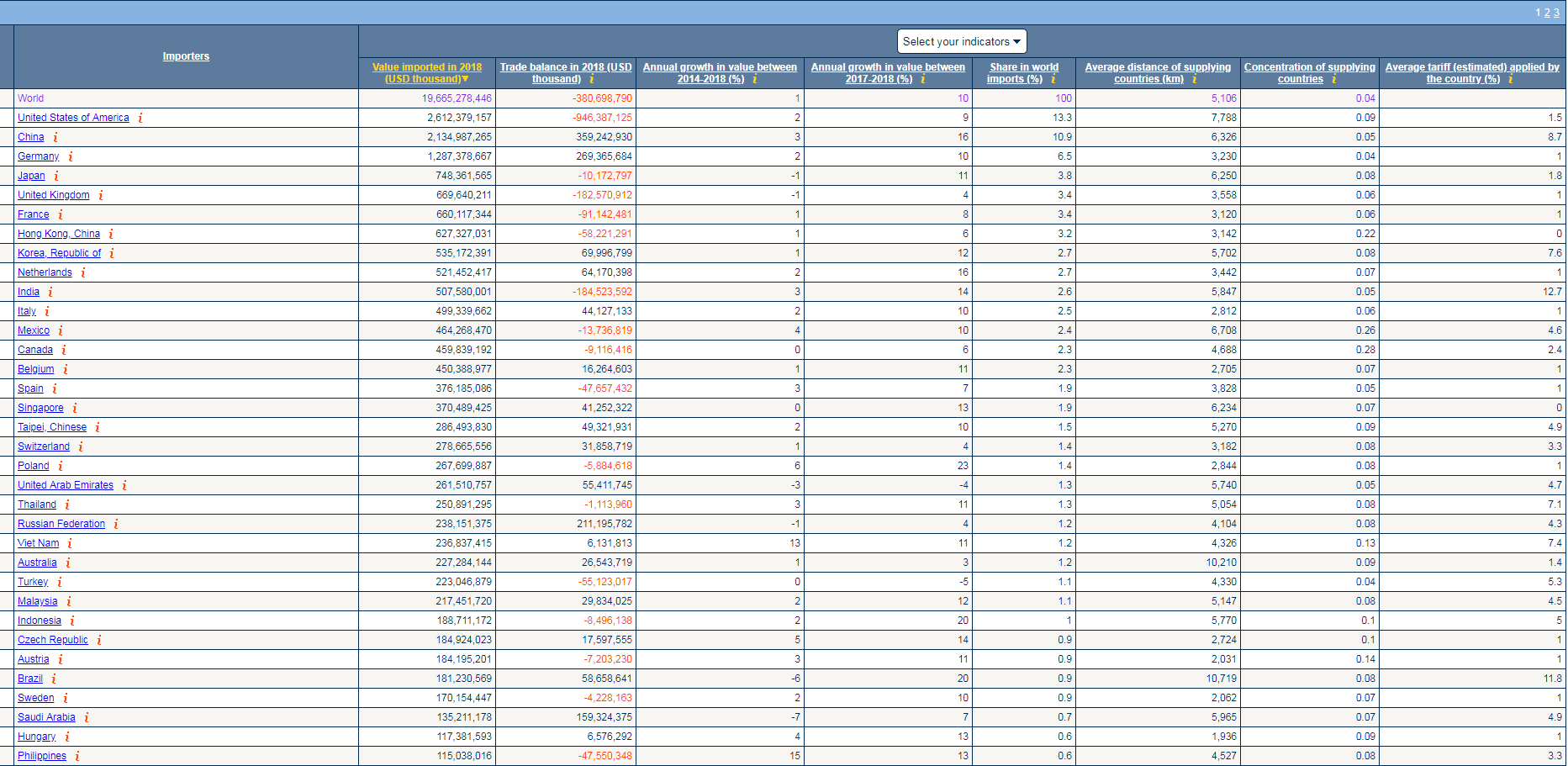Click info icon beside Hong Kong, China

(111, 234)
